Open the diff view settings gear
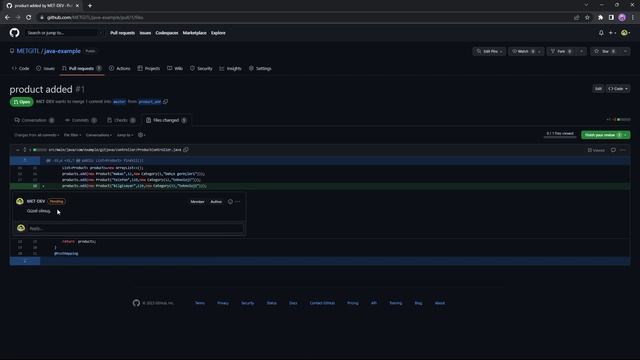Image resolution: width=640 pixels, height=360 pixels. [x=141, y=135]
